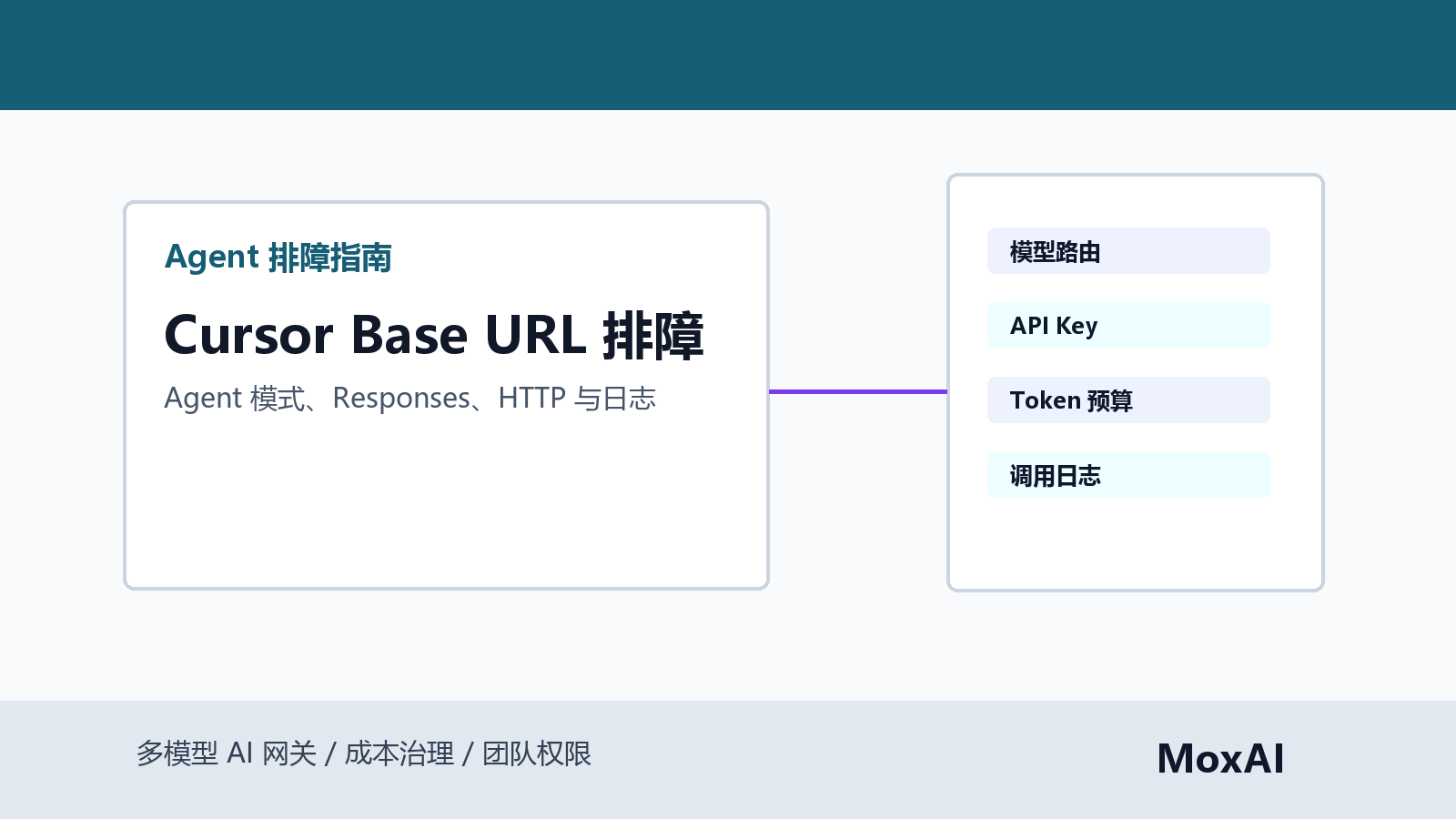
Task: Click footer text '多模型 AI 网关 / 成本治理 / 团队权限'
Action: [364, 753]
